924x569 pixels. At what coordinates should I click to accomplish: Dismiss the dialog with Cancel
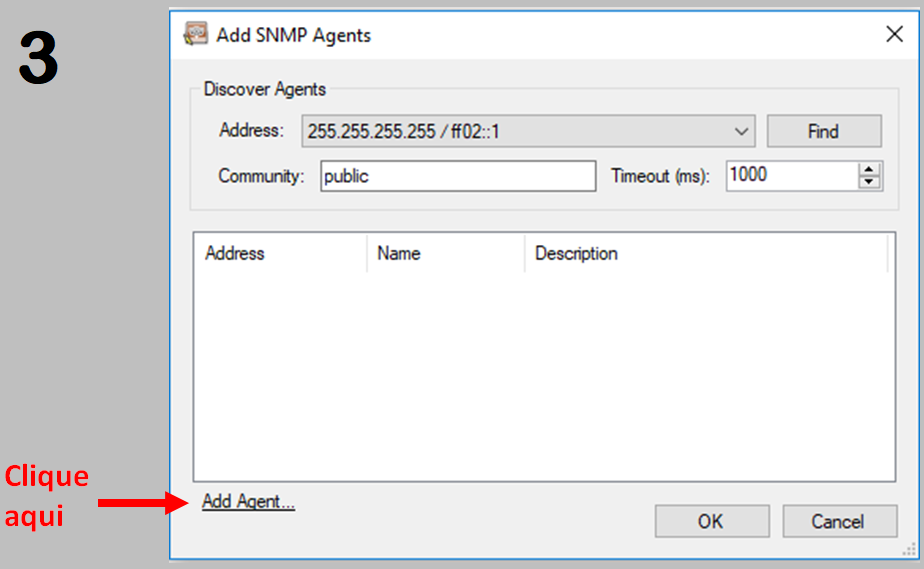tap(837, 521)
